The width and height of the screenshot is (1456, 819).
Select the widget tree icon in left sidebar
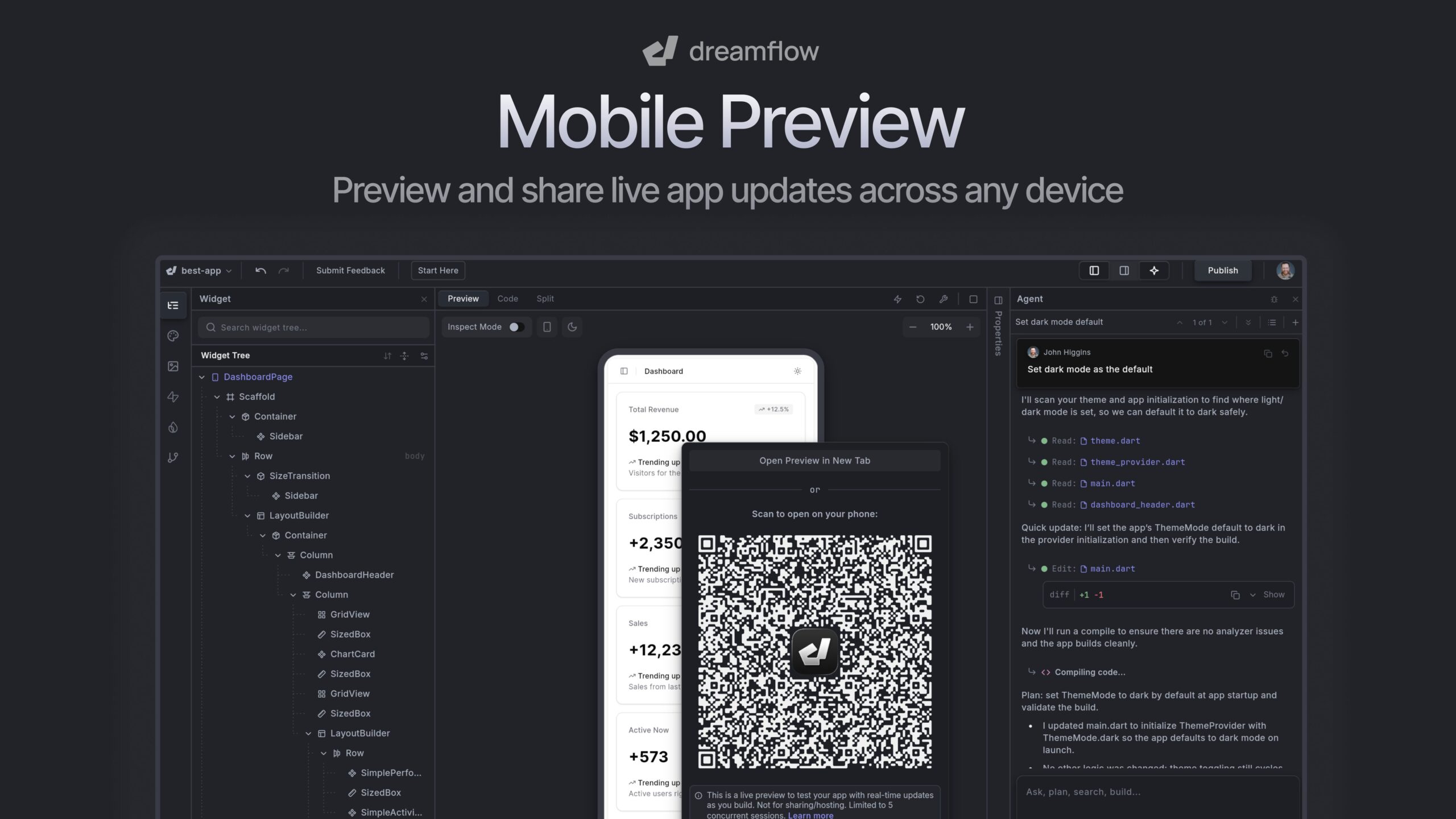pos(173,305)
